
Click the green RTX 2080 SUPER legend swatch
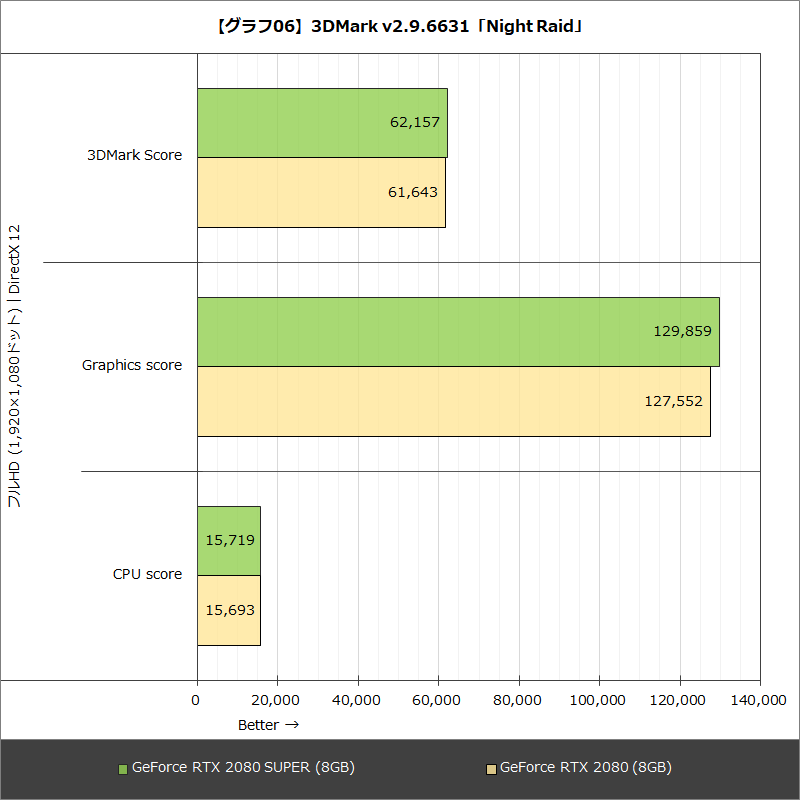tap(122, 767)
